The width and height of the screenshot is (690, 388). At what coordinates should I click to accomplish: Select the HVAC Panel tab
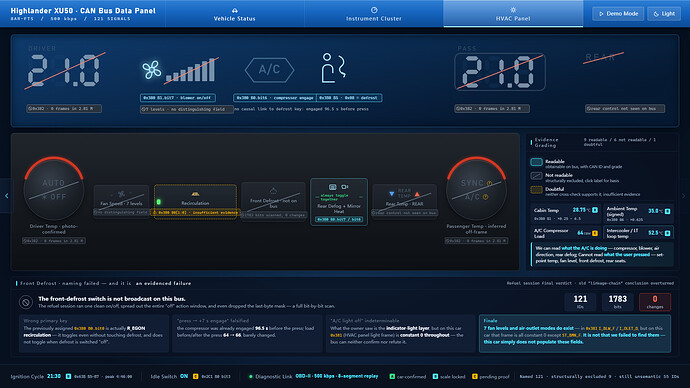tap(513, 14)
